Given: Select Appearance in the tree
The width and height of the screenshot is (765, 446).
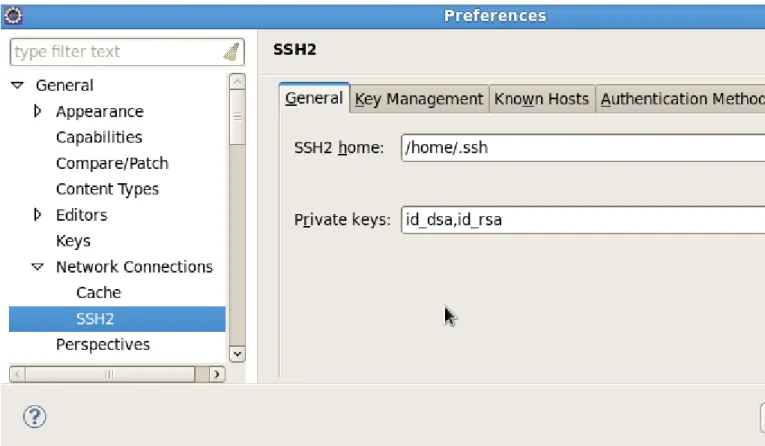Looking at the screenshot, I should (100, 111).
